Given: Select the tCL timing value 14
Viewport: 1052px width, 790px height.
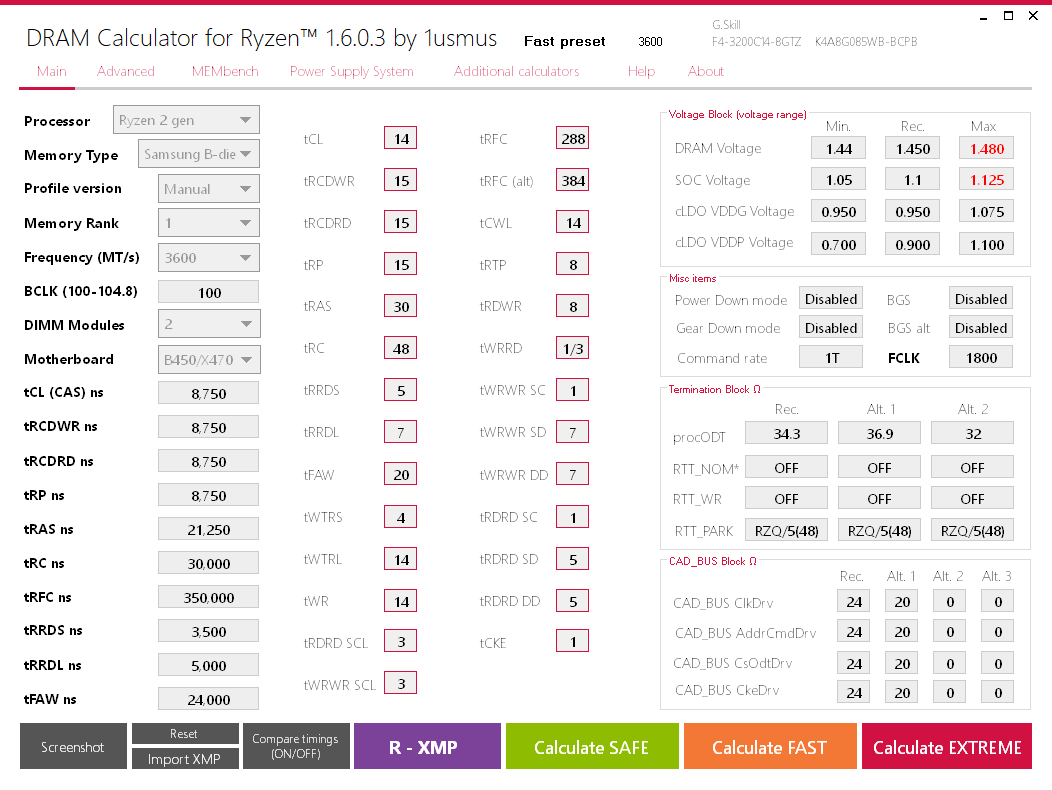Looking at the screenshot, I should click(x=401, y=138).
